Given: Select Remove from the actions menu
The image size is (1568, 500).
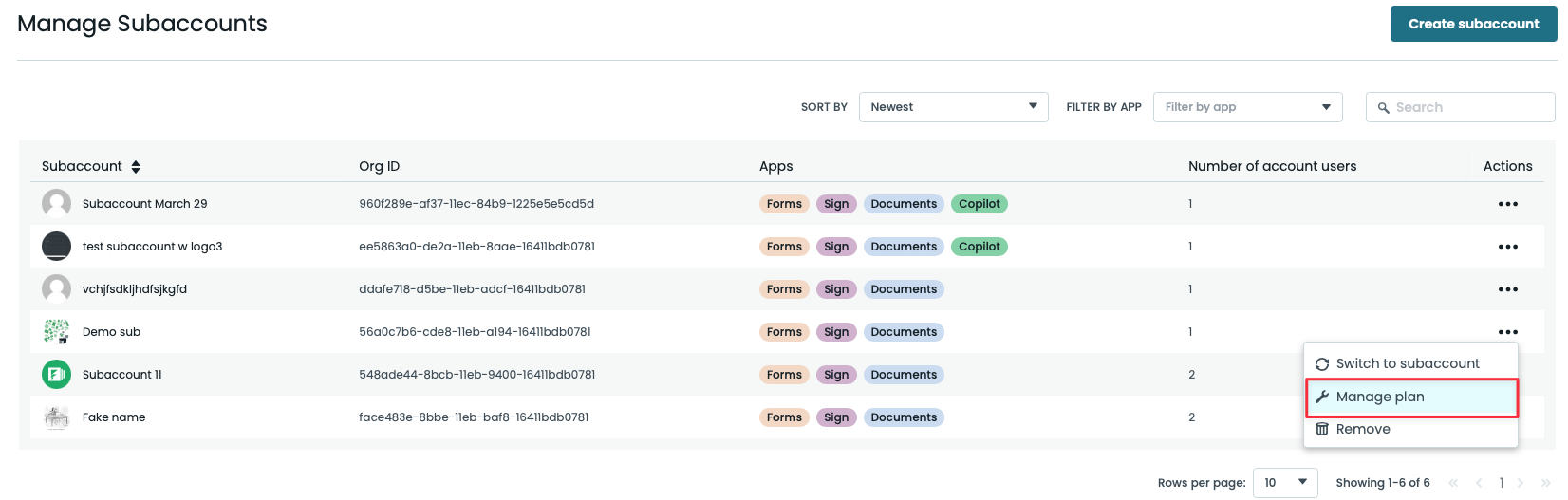Looking at the screenshot, I should 1363,429.
